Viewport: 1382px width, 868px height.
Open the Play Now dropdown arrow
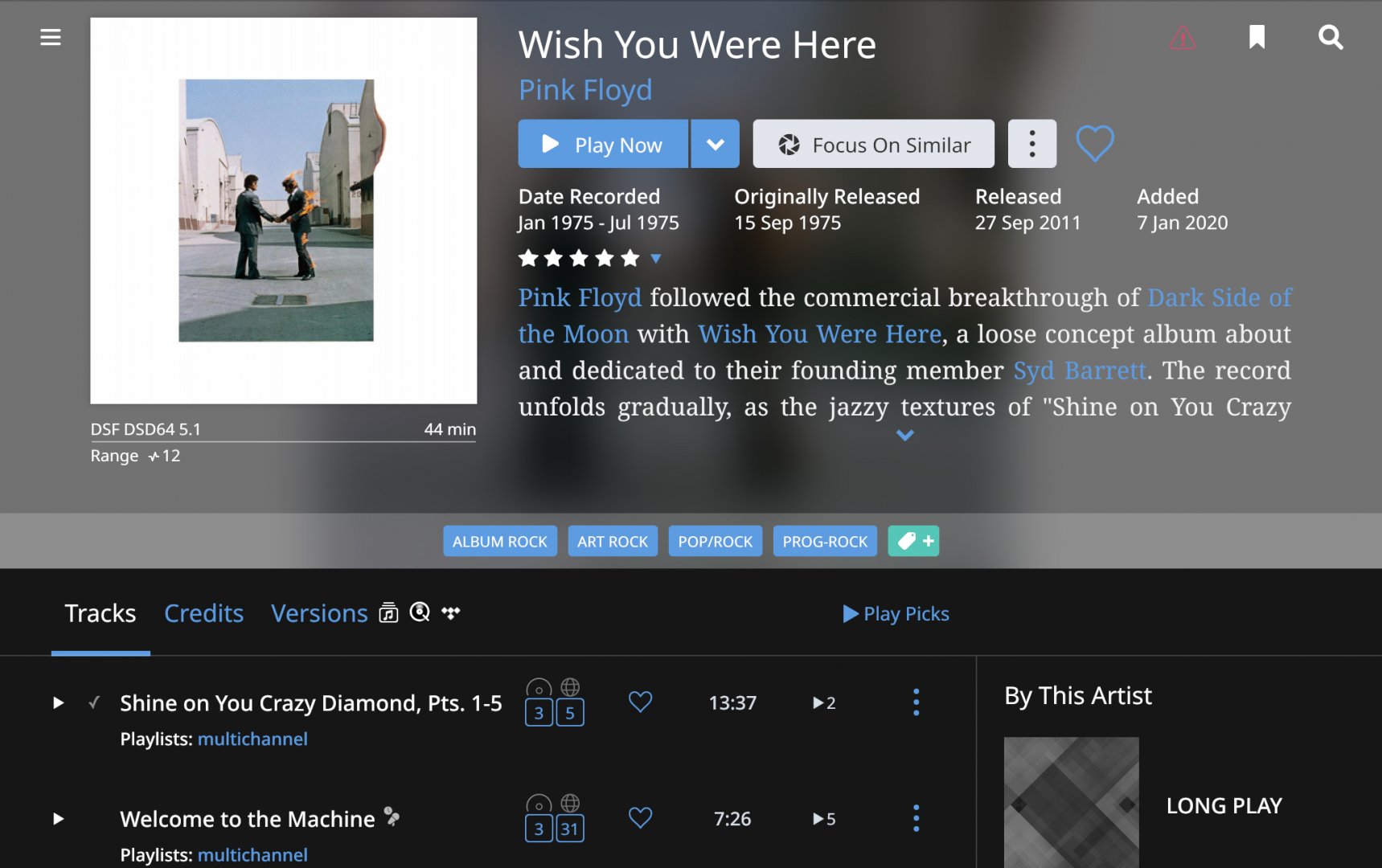pyautogui.click(x=716, y=144)
